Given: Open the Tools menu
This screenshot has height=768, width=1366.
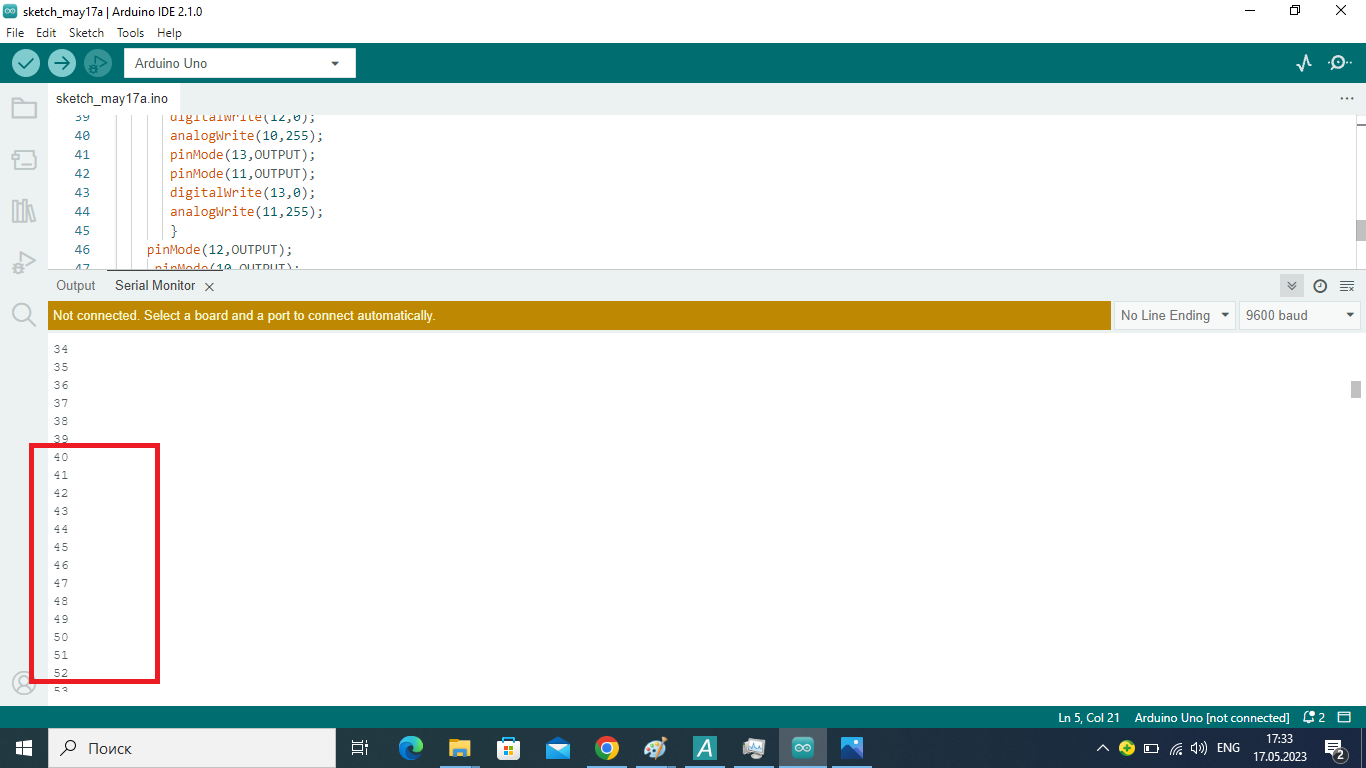Looking at the screenshot, I should coord(131,33).
